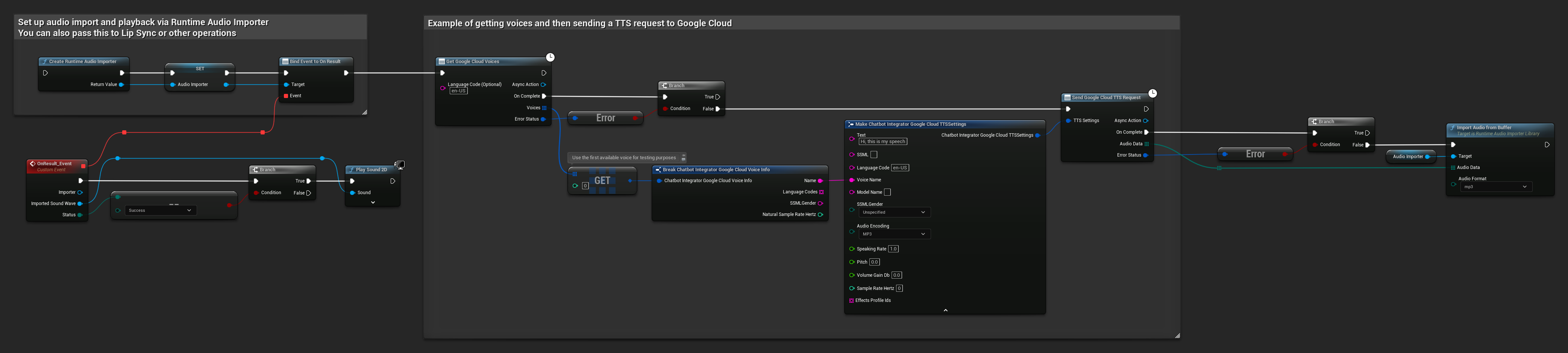Enable the SSML checkbox
Image resolution: width=1568 pixels, height=353 pixels.
pos(873,154)
